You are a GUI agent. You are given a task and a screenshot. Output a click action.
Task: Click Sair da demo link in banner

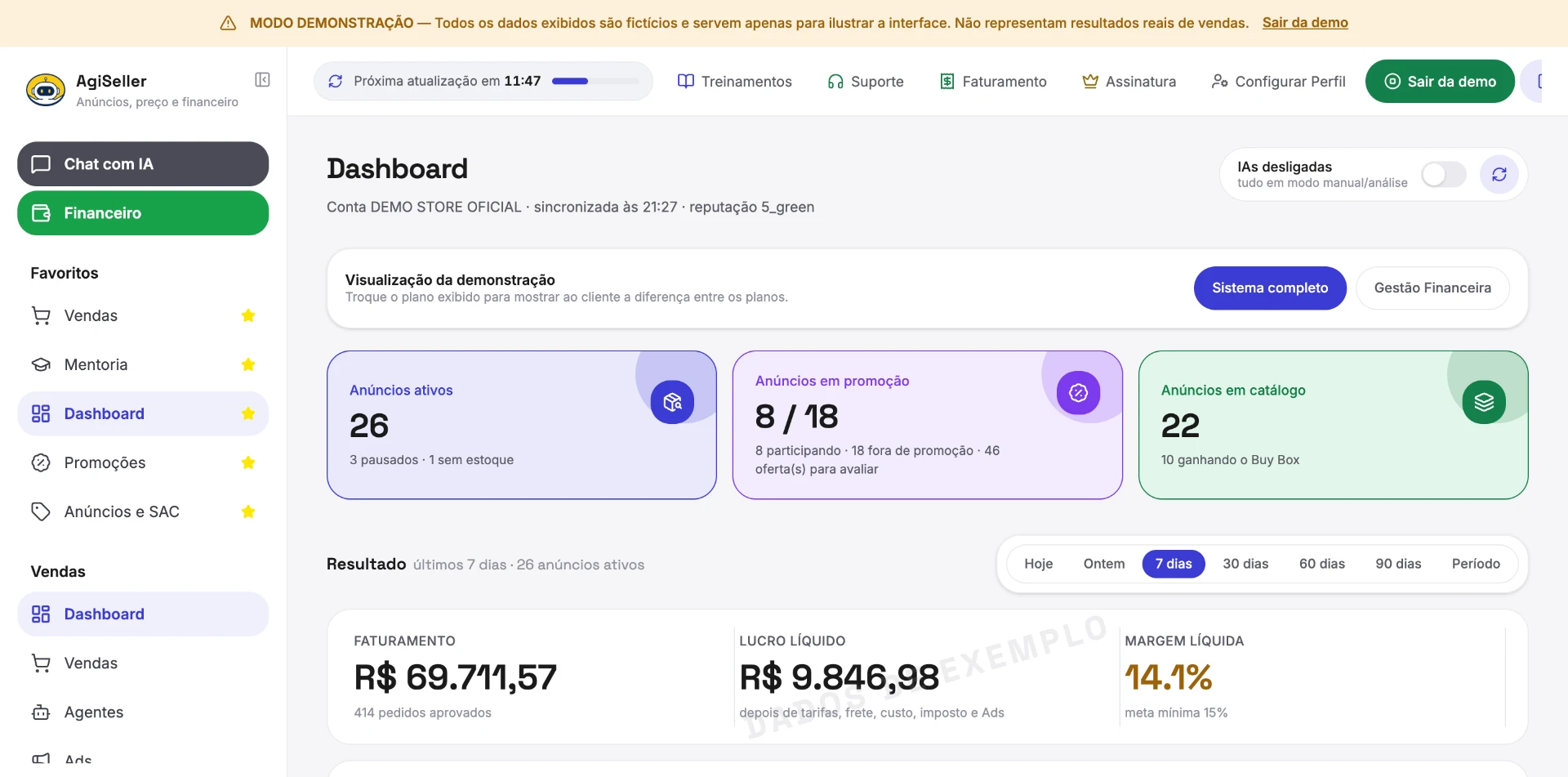coord(1305,23)
